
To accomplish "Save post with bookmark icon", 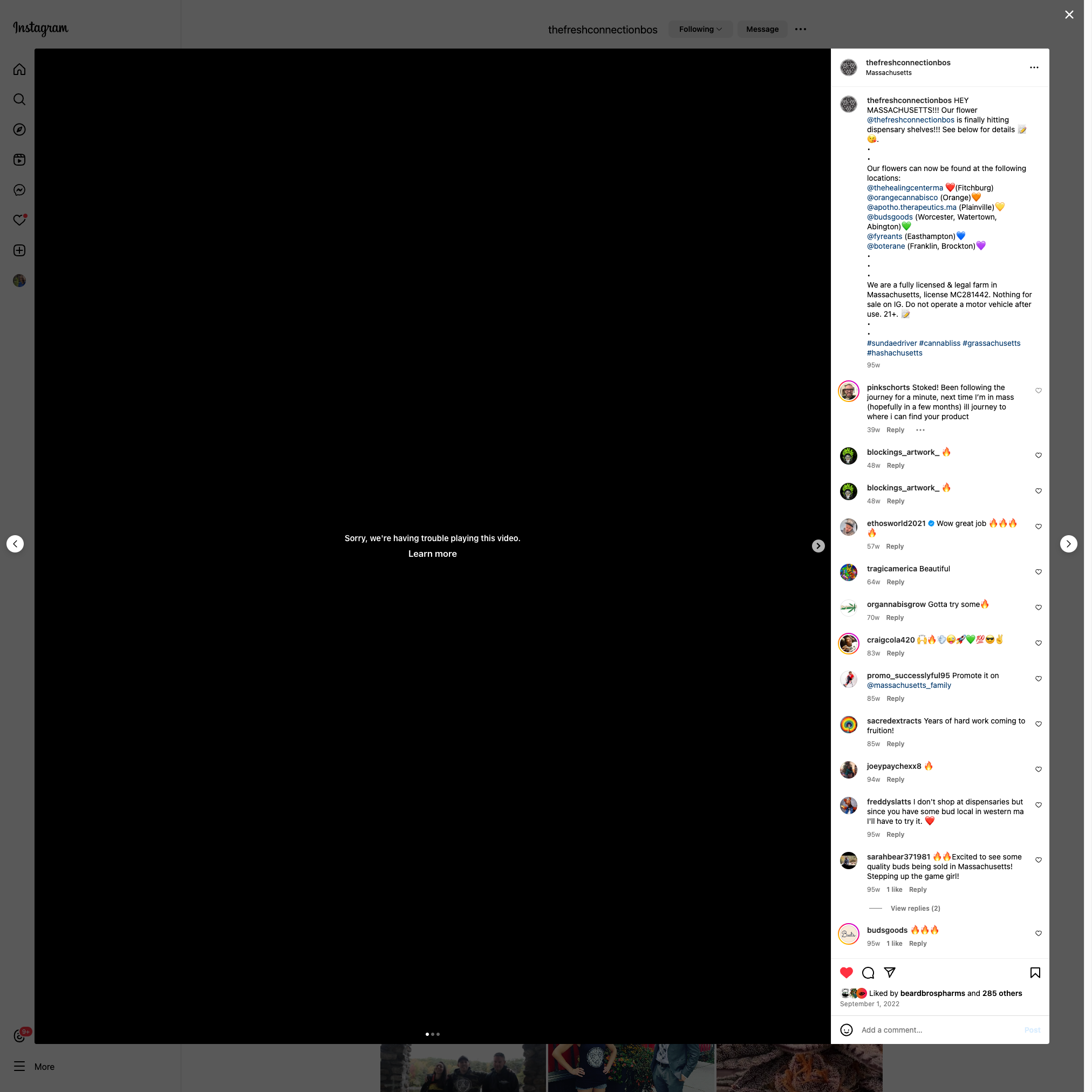I will click(1035, 972).
